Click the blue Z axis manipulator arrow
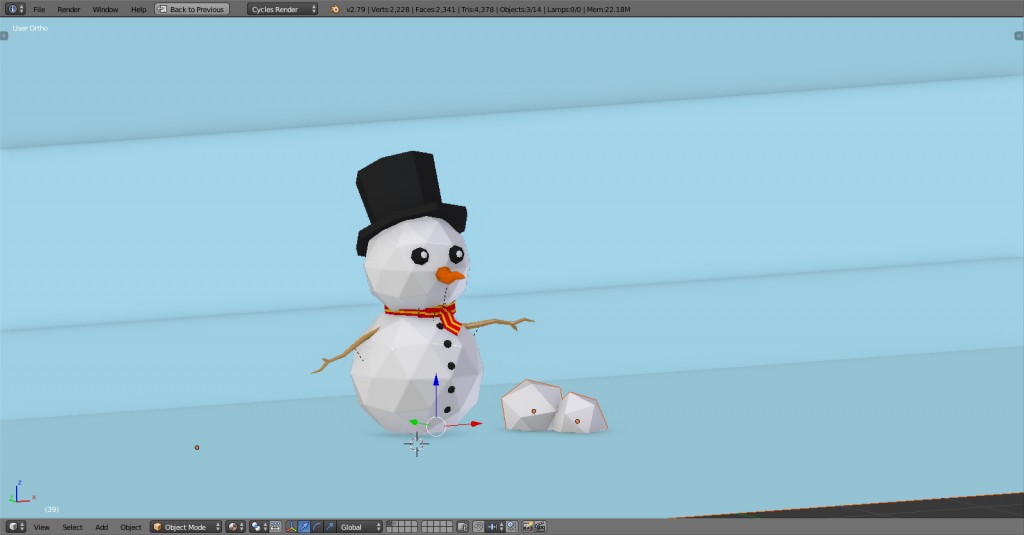The height and width of the screenshot is (535, 1024). (436, 379)
